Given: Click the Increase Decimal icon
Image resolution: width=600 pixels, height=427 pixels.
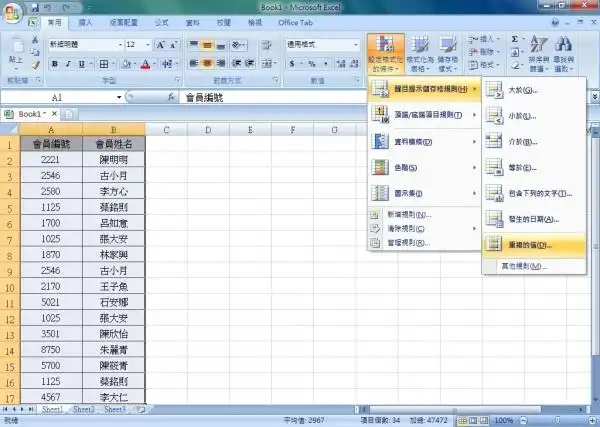Looking at the screenshot, I should click(341, 64).
